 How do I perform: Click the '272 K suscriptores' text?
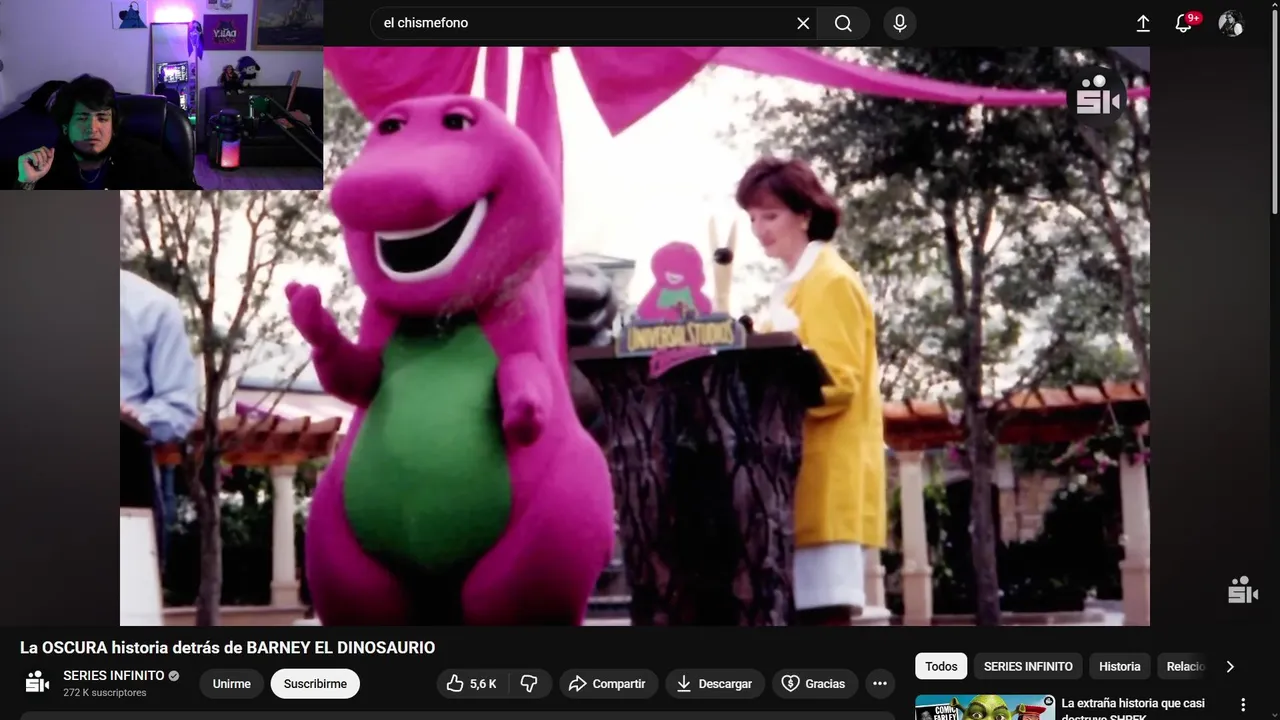tap(105, 693)
